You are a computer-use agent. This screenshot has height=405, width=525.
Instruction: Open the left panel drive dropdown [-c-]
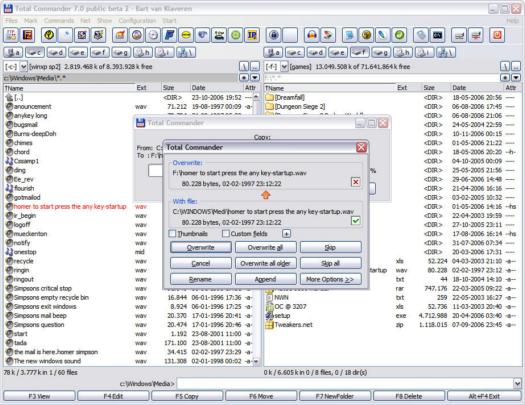pyautogui.click(x=23, y=67)
